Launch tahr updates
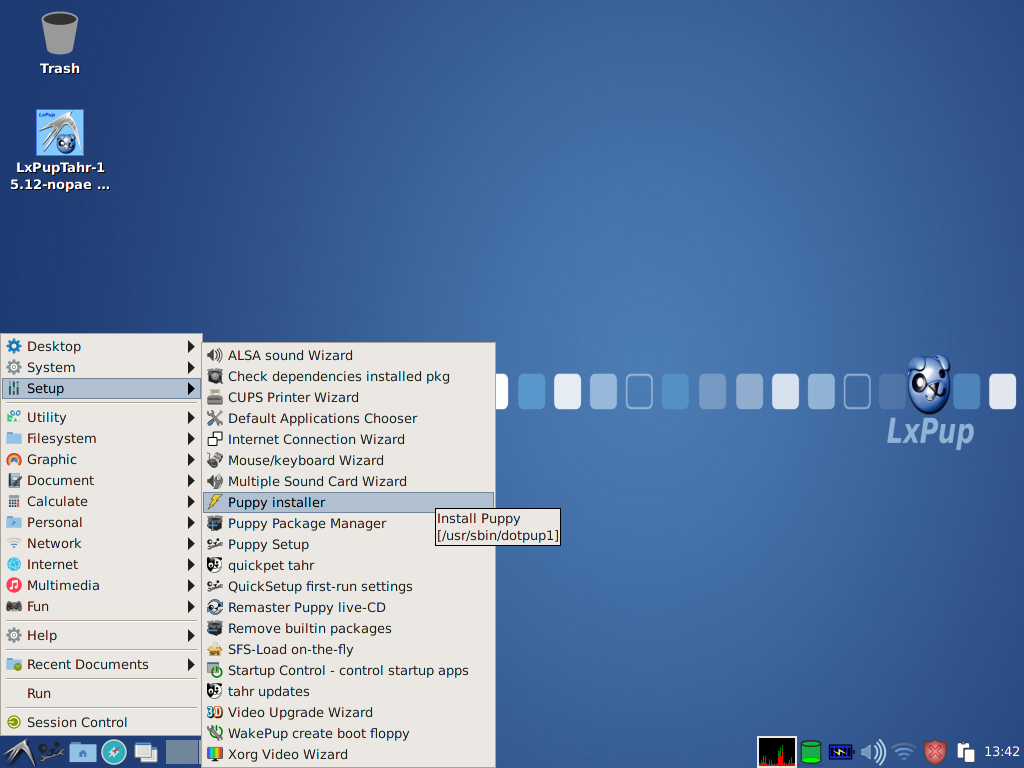Screen dimensions: 1024x768 [x=349, y=691]
